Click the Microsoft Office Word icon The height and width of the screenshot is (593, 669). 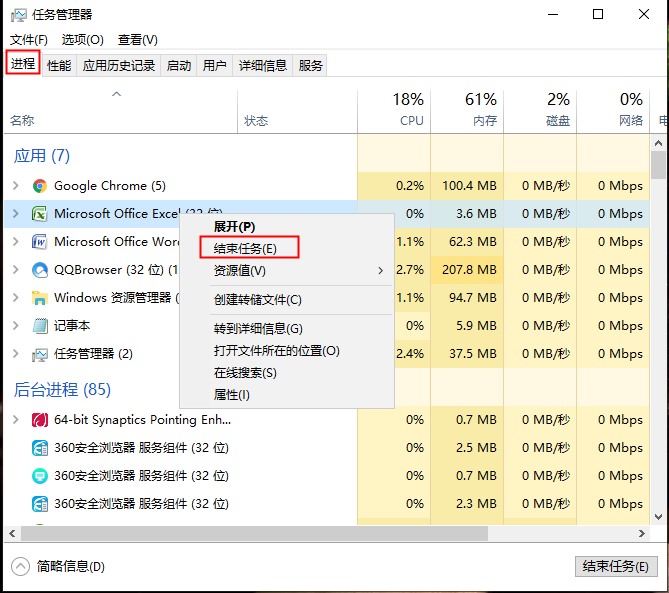(x=40, y=242)
